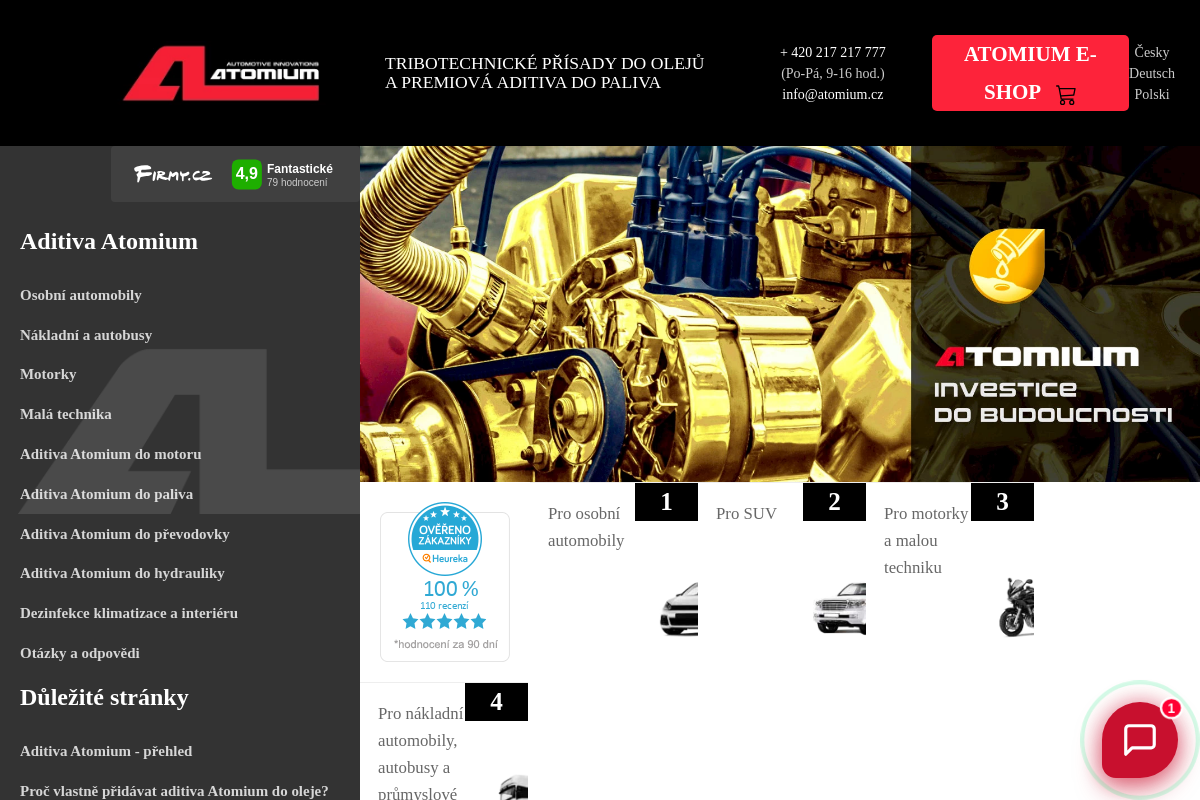1200x800 pixels.
Task: Open Otázky a odpovědi page
Action: point(80,653)
